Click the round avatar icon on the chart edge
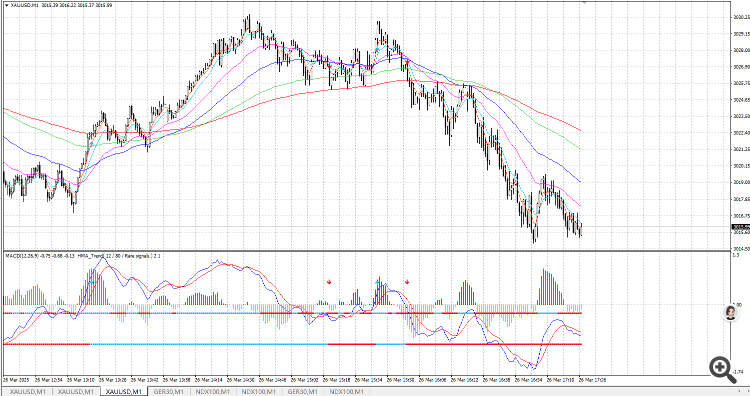This screenshot has height=396, width=750. 730,313
